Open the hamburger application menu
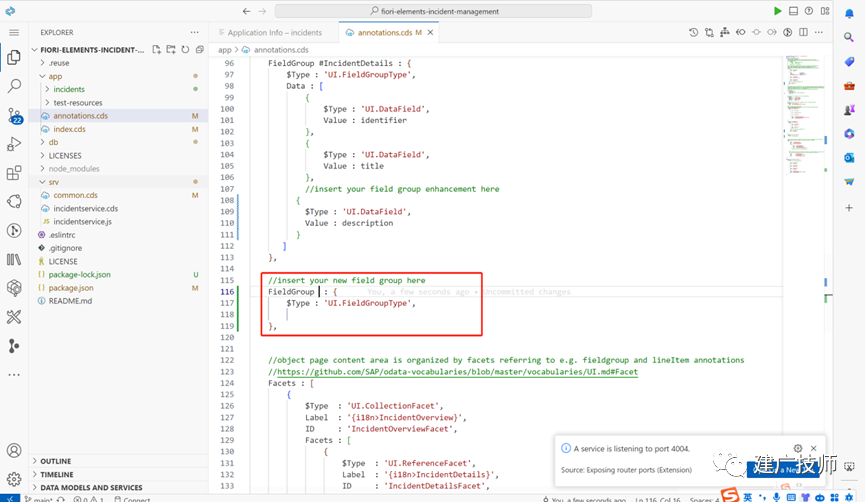Viewport: 865px width, 502px height. pos(14,33)
